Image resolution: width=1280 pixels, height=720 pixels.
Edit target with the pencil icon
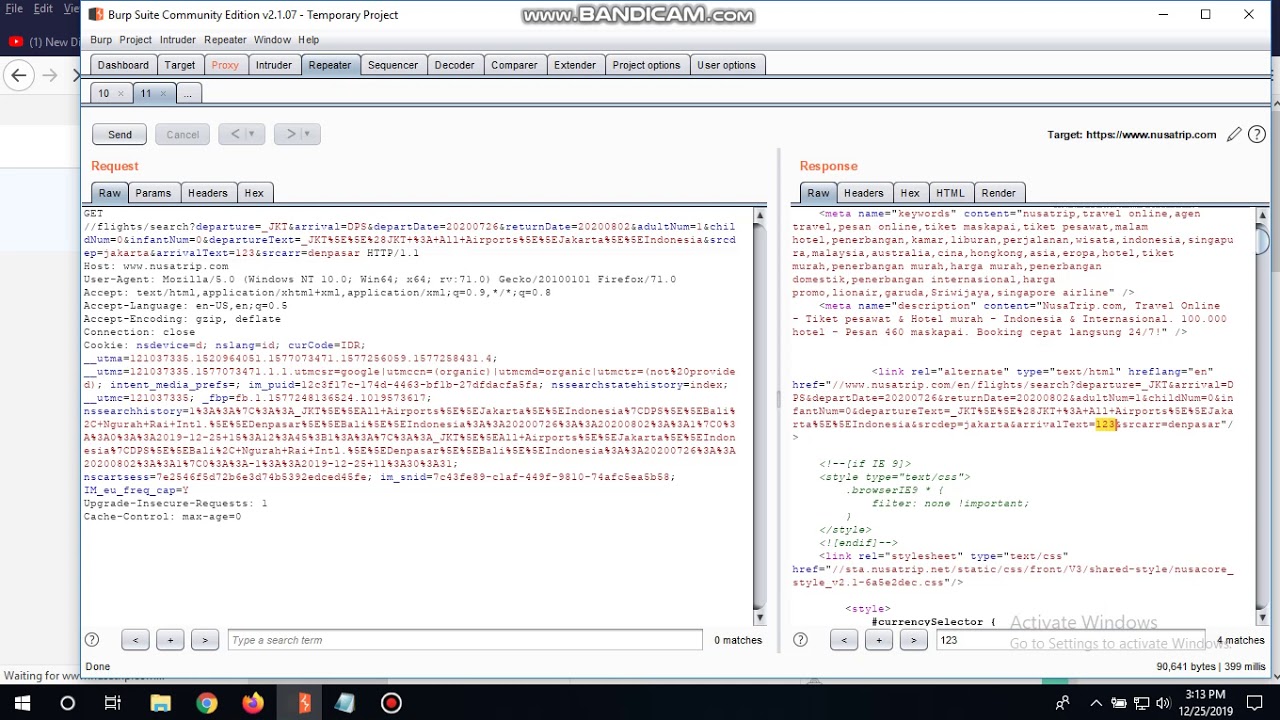[1234, 134]
